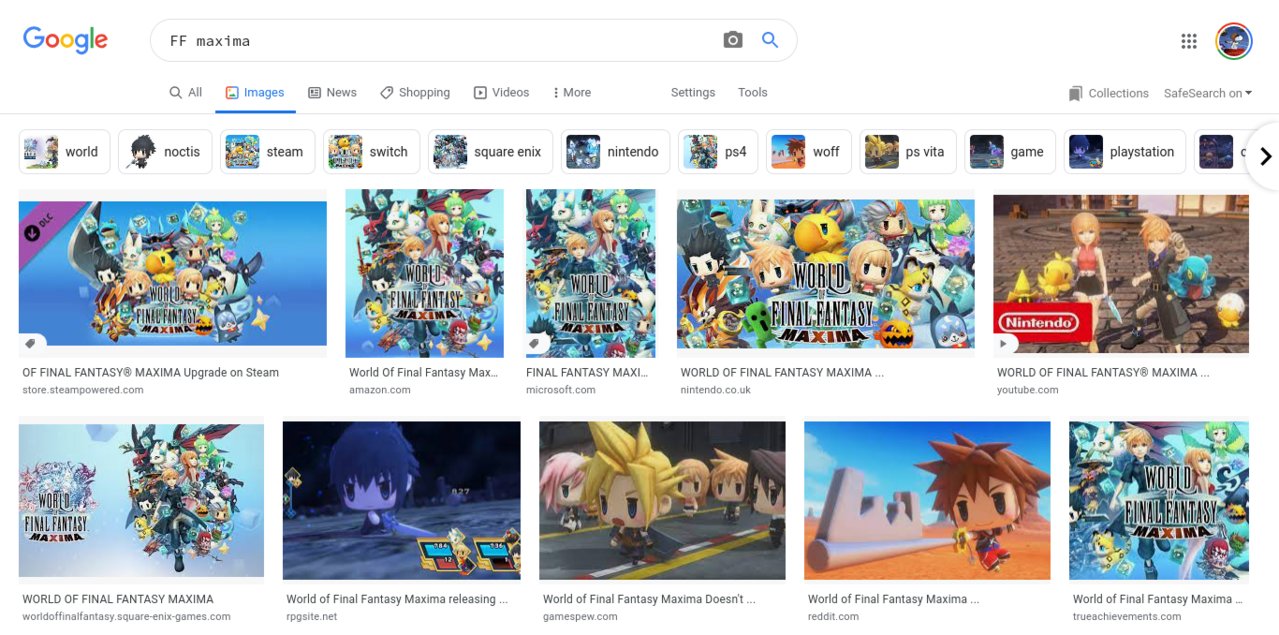The height and width of the screenshot is (635, 1279).
Task: Click the rpgsite.net source text
Action: coord(312,617)
